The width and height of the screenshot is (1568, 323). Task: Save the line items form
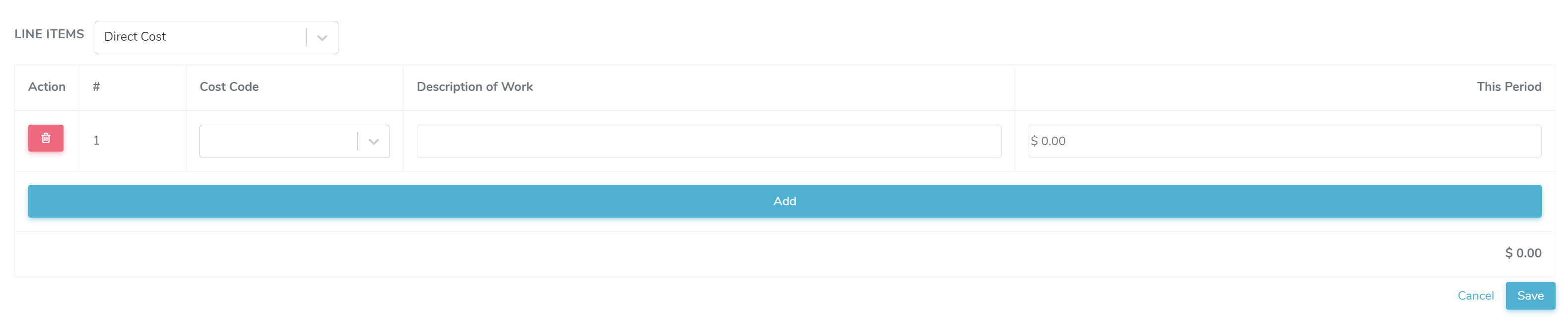pos(1530,296)
